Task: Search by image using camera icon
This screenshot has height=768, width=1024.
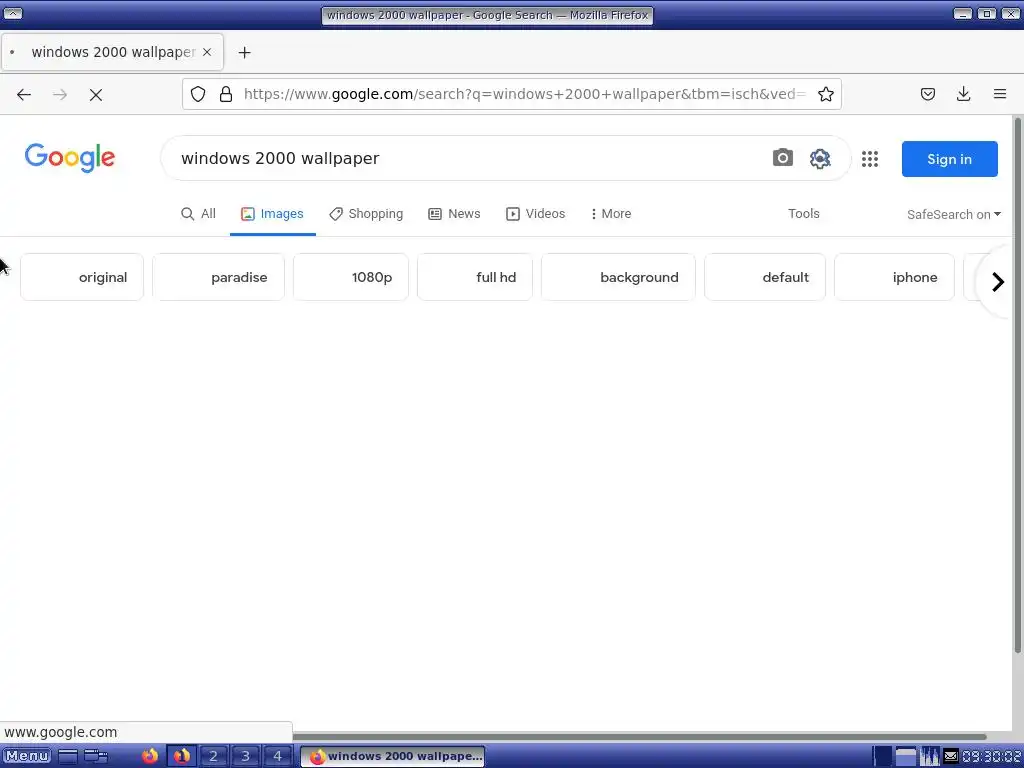Action: (782, 158)
